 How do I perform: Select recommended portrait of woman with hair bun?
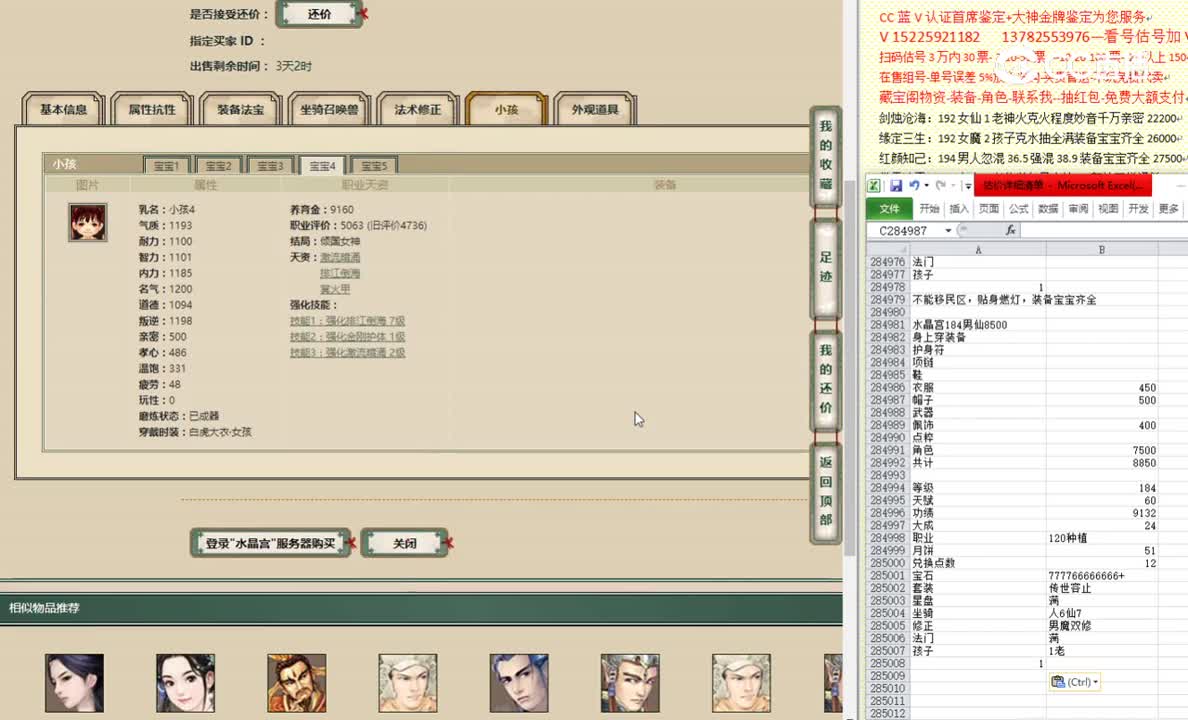74,683
